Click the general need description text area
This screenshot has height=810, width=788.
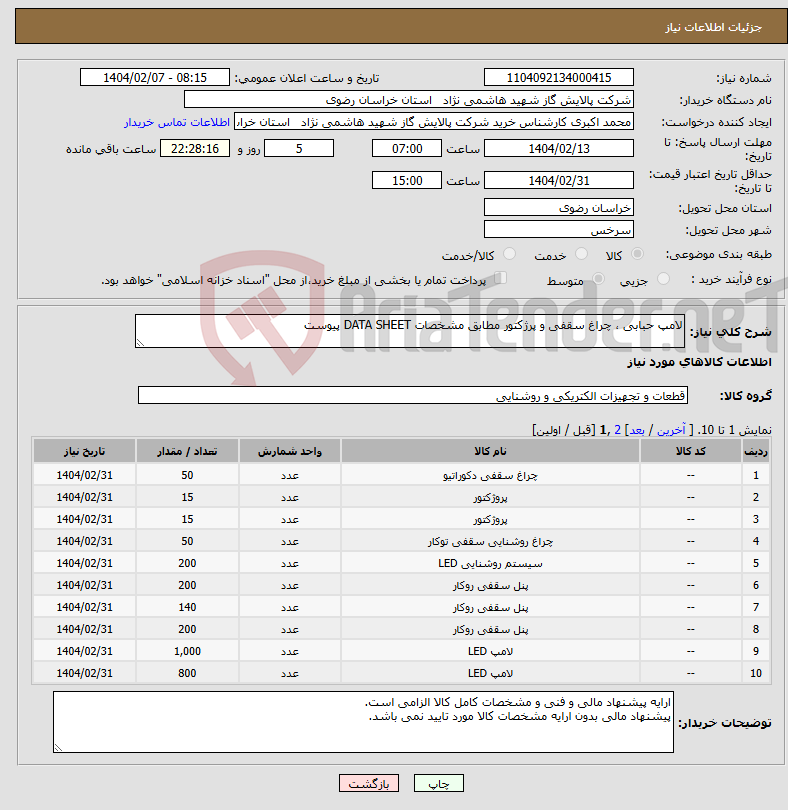click(x=410, y=331)
